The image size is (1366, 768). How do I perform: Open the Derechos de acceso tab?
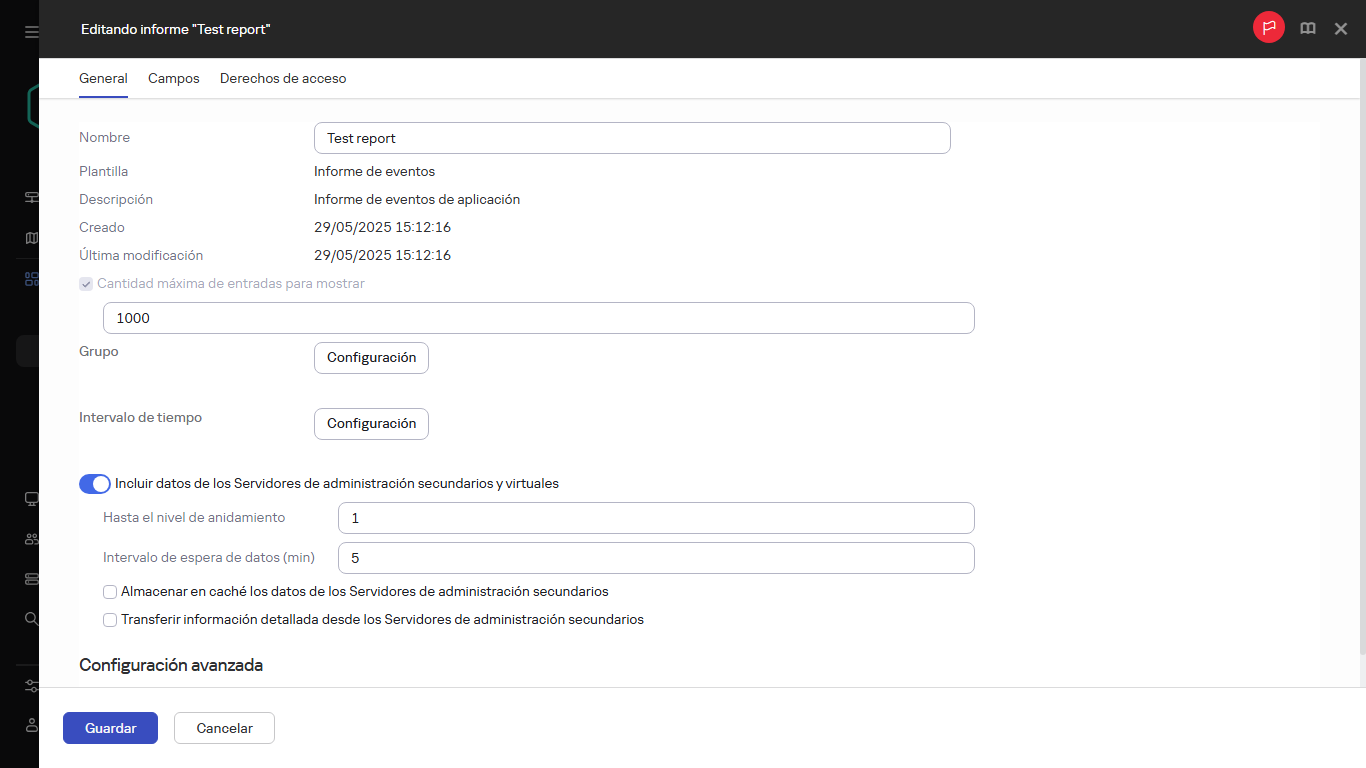click(x=283, y=78)
